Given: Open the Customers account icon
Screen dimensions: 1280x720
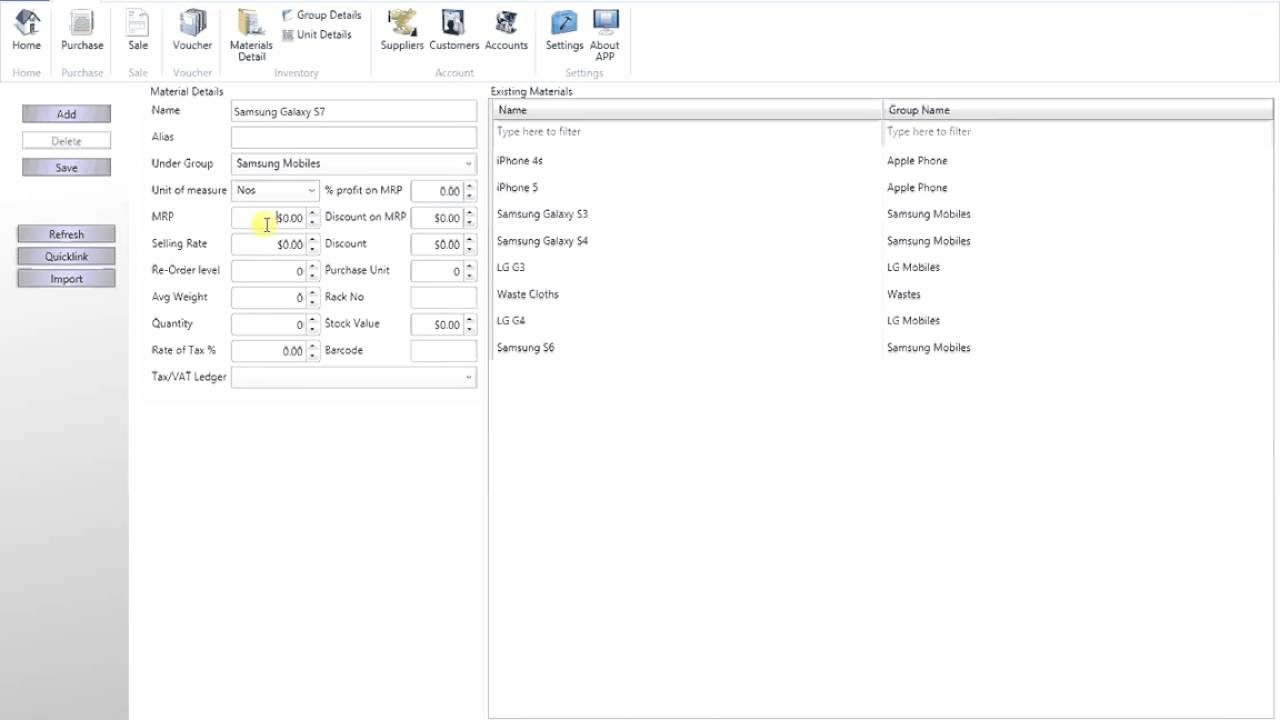Looking at the screenshot, I should (454, 30).
